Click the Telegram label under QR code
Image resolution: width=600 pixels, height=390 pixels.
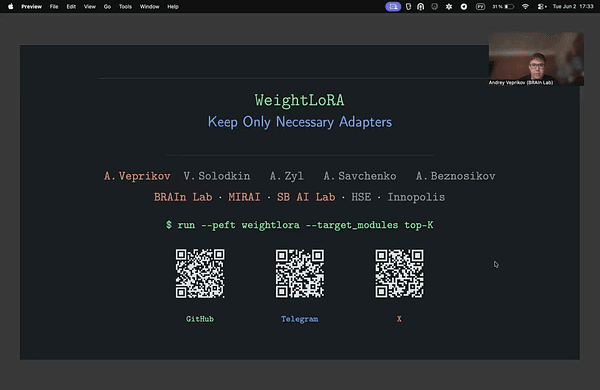click(299, 319)
